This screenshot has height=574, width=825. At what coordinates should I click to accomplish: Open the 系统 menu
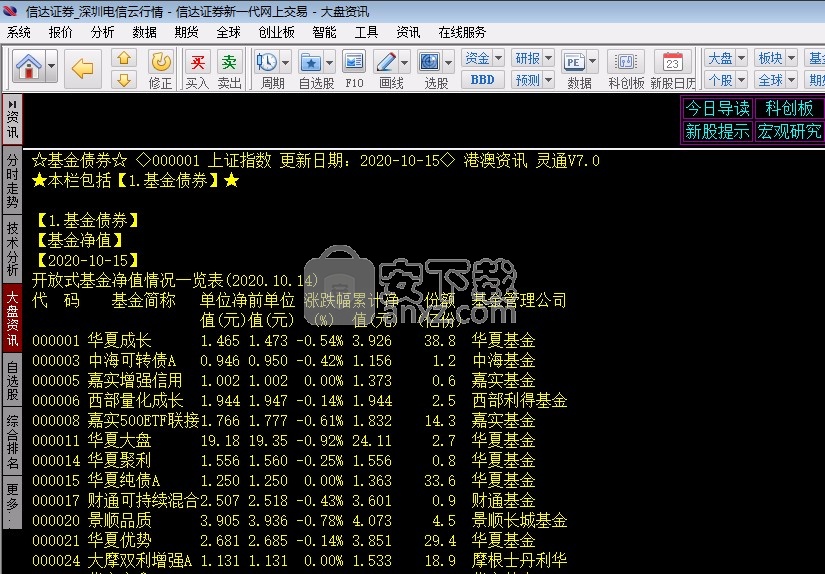18,33
